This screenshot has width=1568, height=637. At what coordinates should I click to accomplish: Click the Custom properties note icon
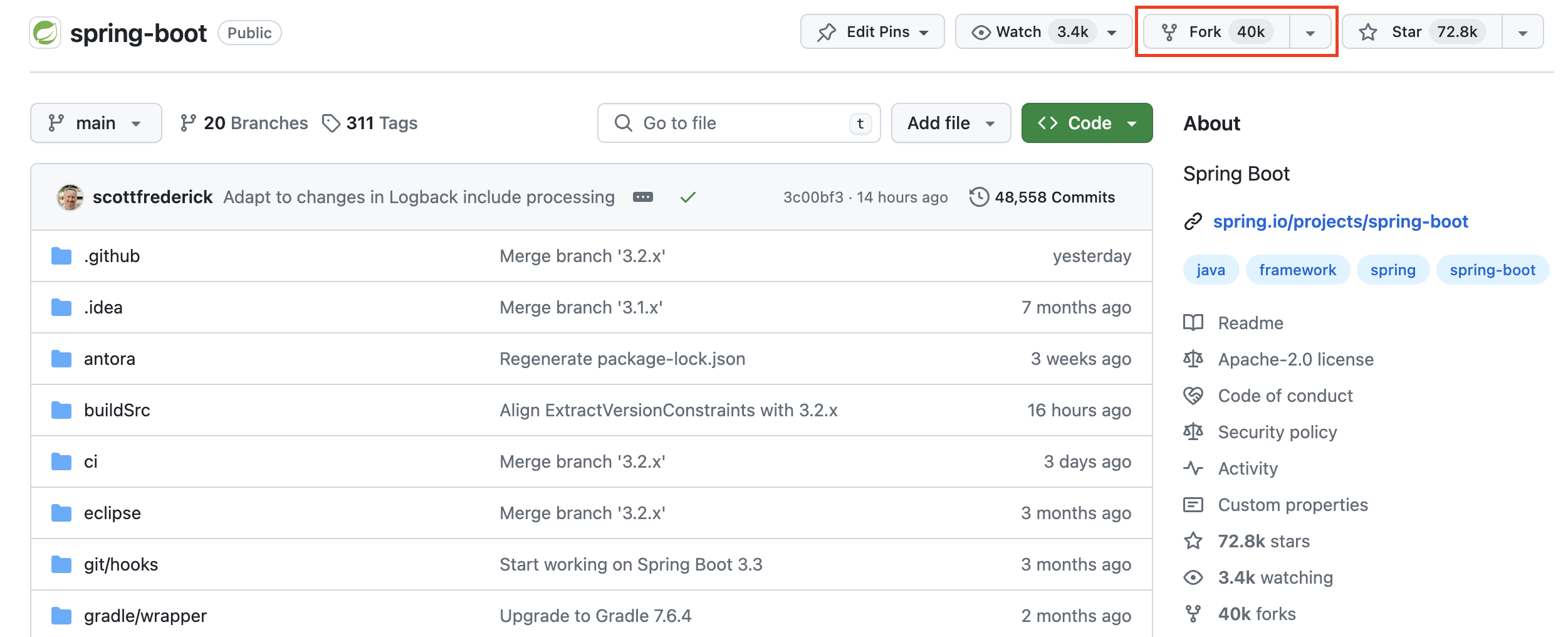click(1193, 505)
